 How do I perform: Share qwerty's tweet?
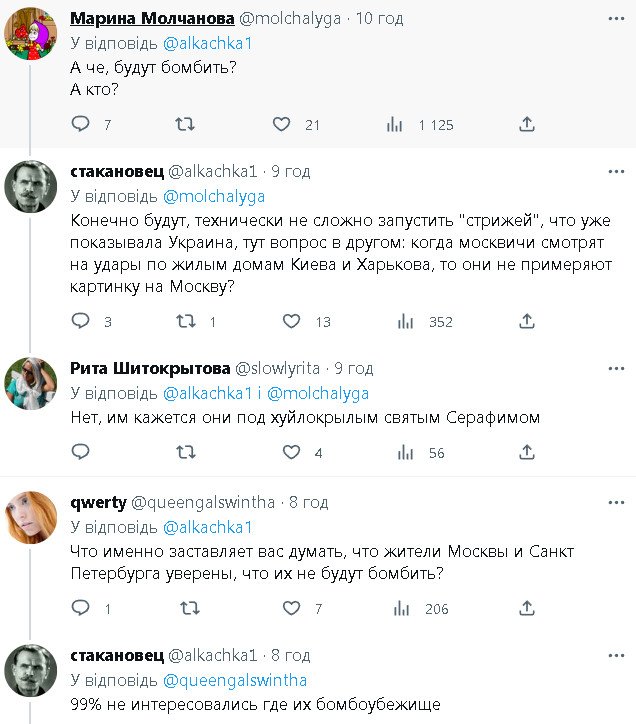(x=527, y=608)
